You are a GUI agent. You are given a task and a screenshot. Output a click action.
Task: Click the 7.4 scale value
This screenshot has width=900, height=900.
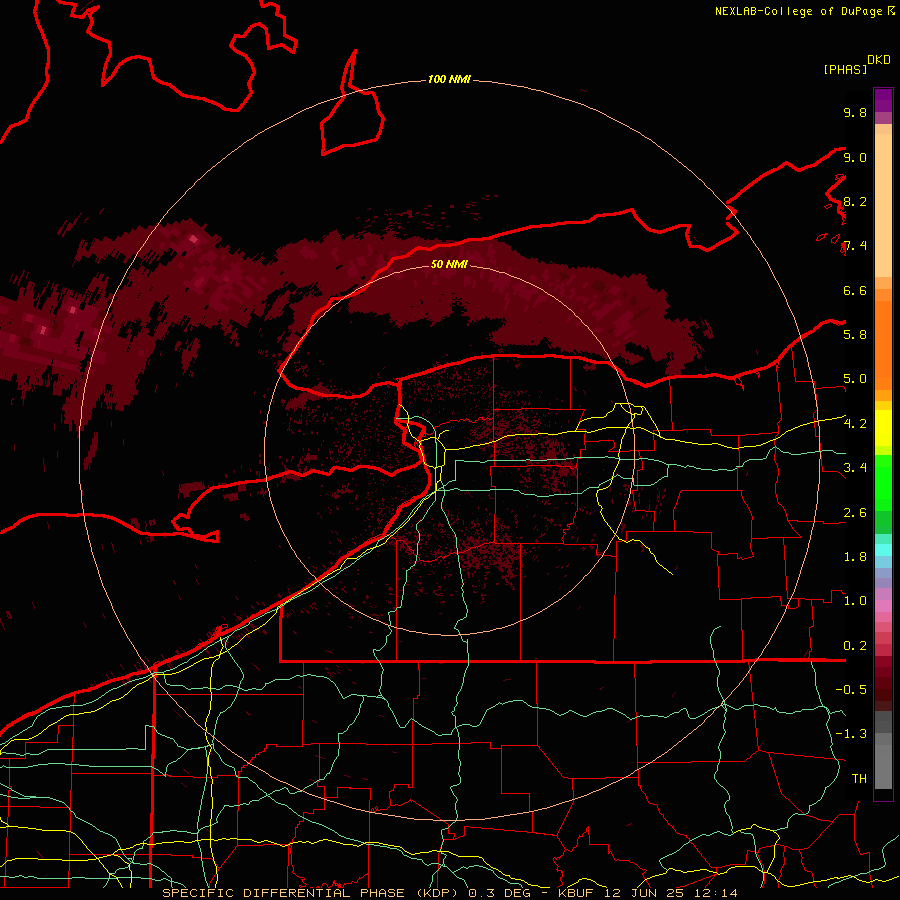[855, 246]
